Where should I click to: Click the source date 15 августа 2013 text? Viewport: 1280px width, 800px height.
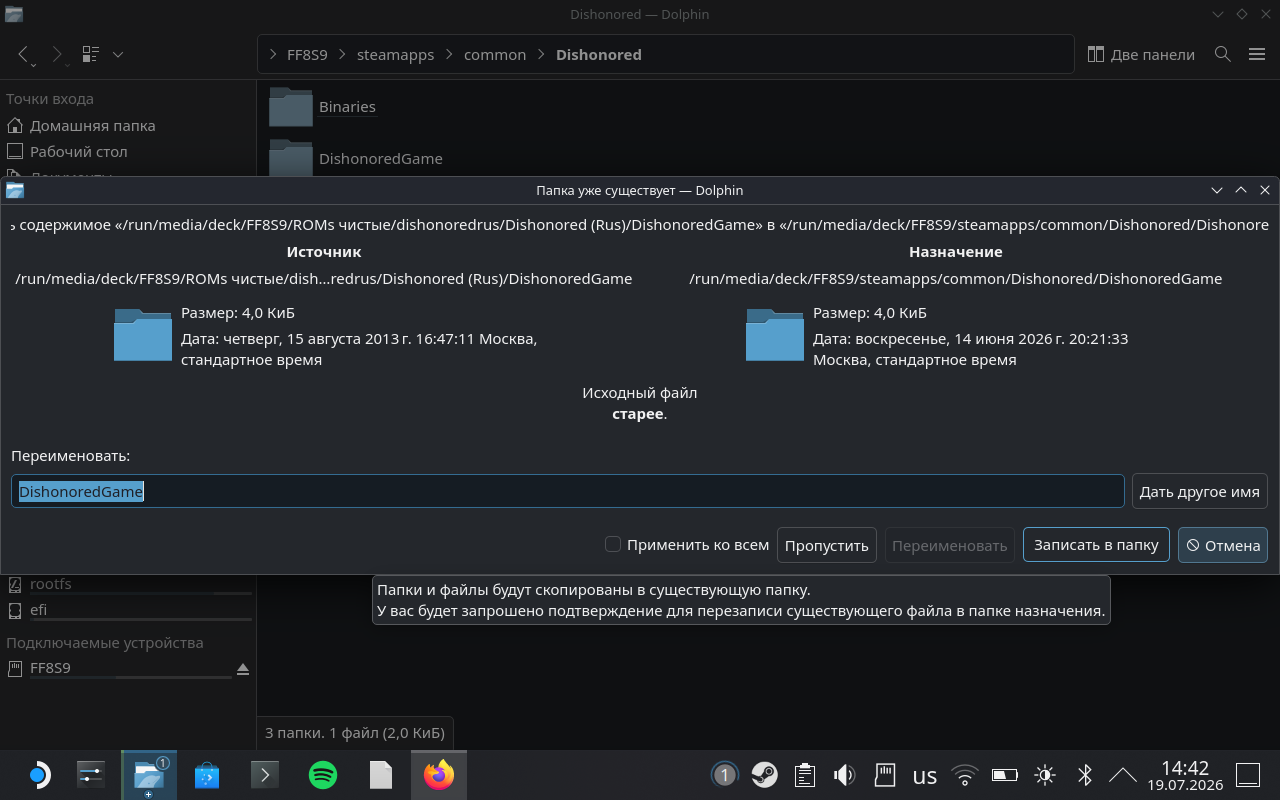359,349
